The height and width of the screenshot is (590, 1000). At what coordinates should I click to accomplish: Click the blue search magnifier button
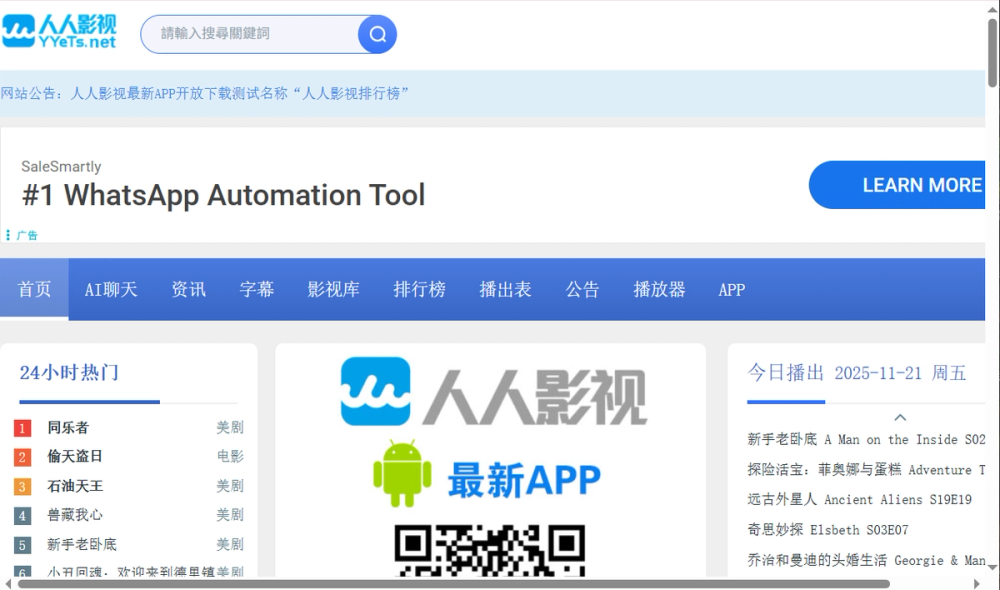coord(377,34)
